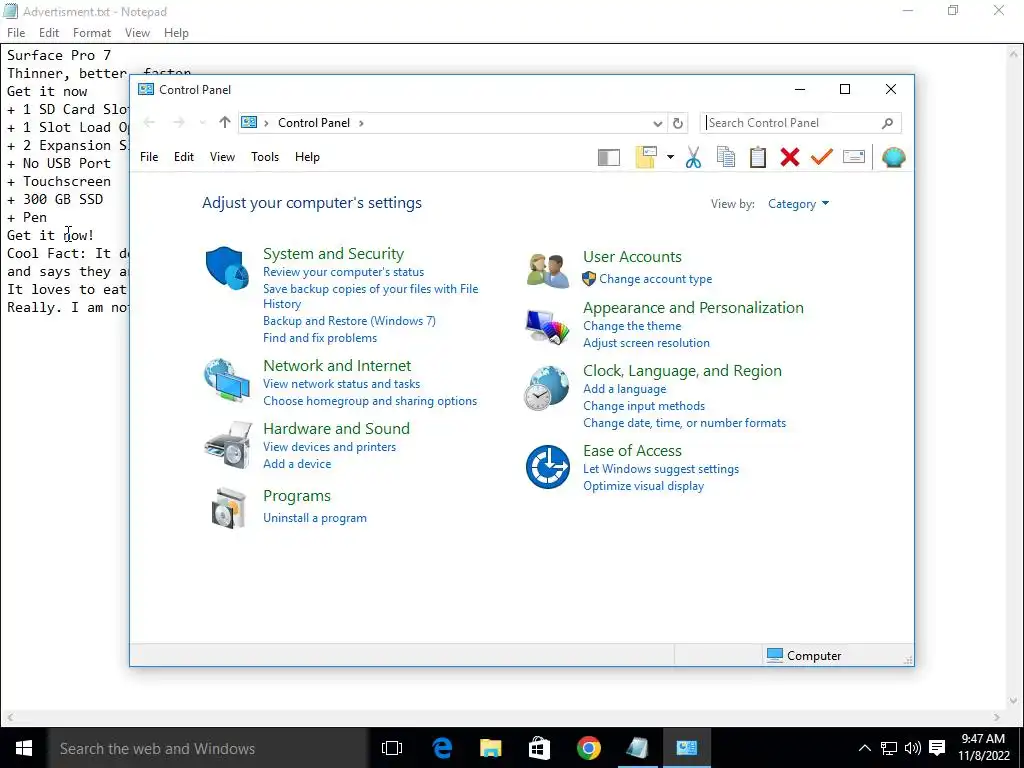Open the Hardware and Sound printer icon
This screenshot has height=768, width=1024.
pos(228,445)
